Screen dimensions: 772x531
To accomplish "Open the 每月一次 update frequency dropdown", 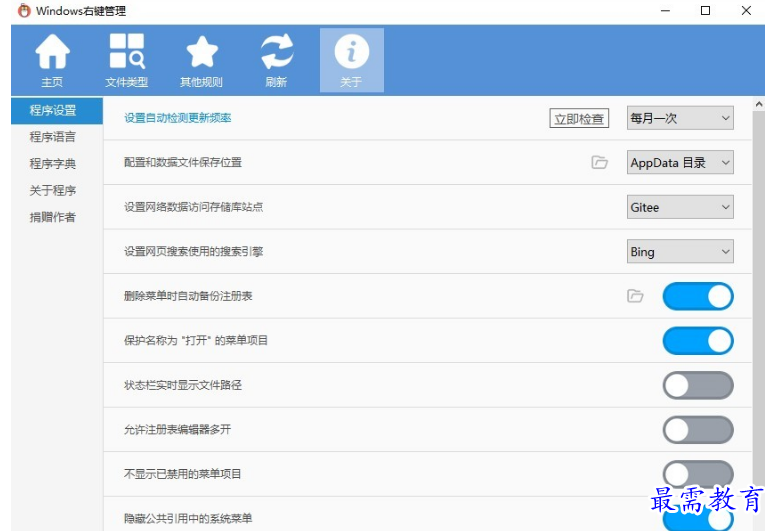I will coord(680,118).
